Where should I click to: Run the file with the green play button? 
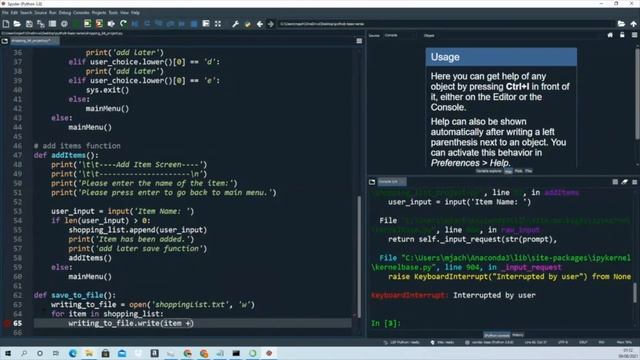click(x=76, y=24)
